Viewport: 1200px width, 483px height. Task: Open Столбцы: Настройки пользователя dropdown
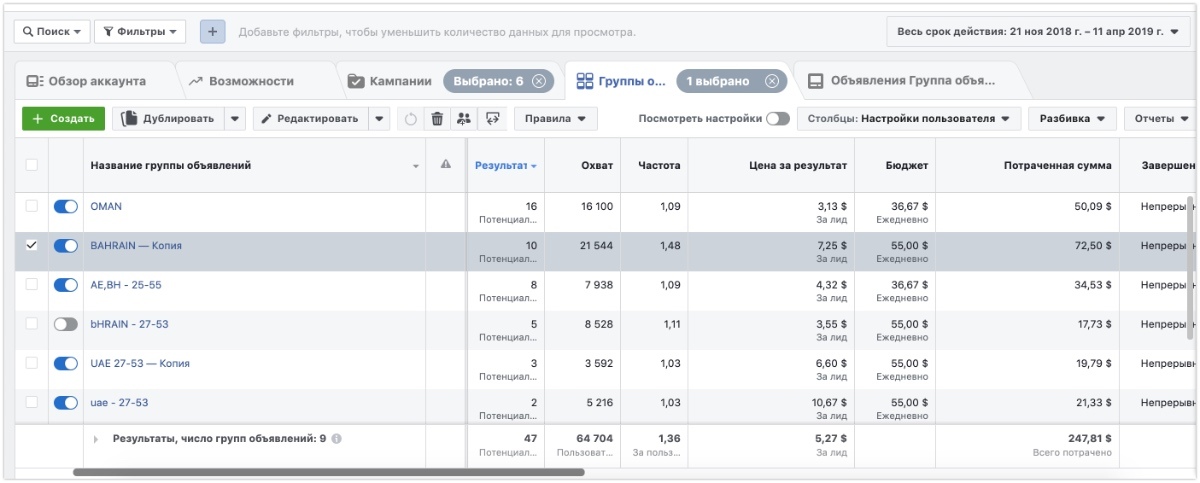click(909, 119)
